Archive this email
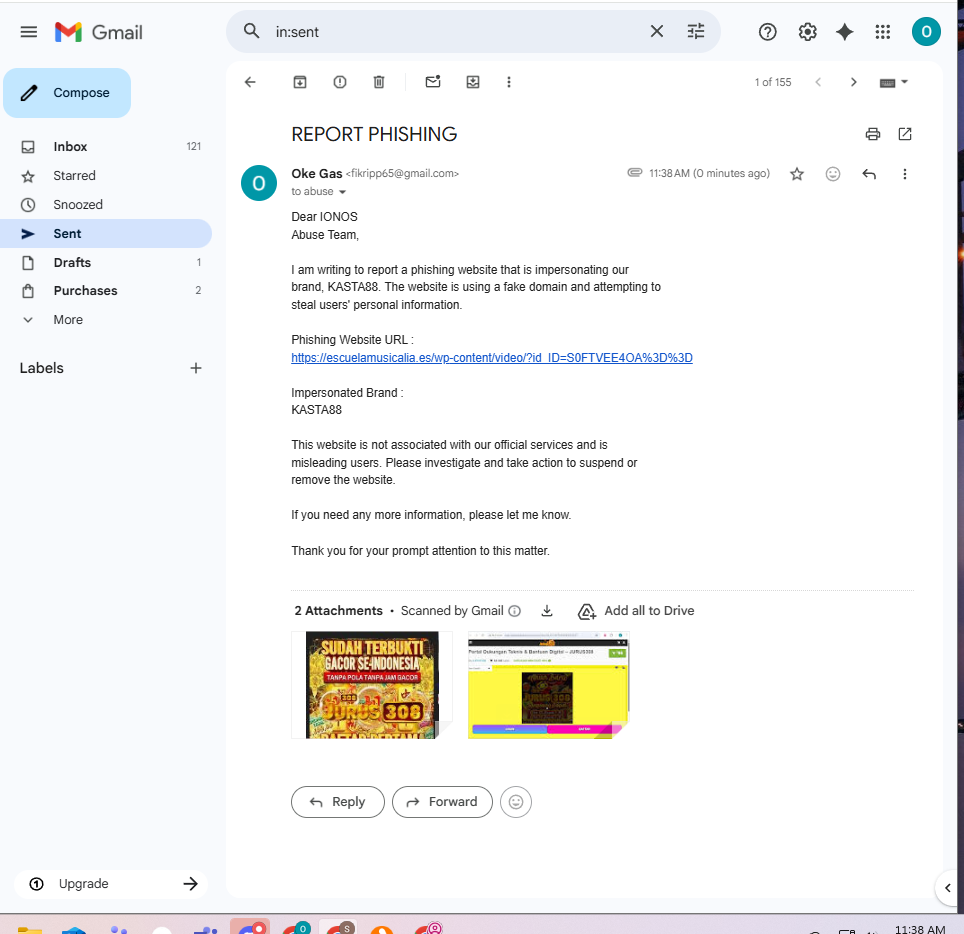The image size is (964, 934). coord(300,82)
